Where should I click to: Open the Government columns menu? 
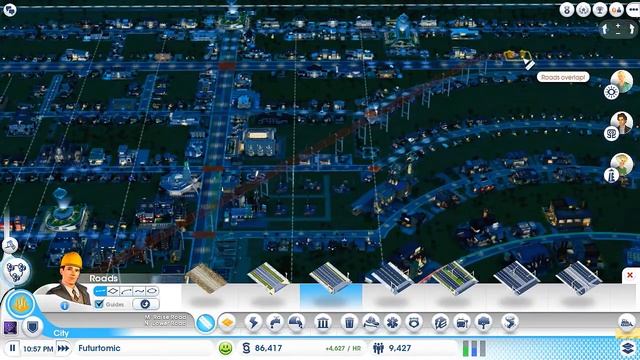(x=322, y=322)
